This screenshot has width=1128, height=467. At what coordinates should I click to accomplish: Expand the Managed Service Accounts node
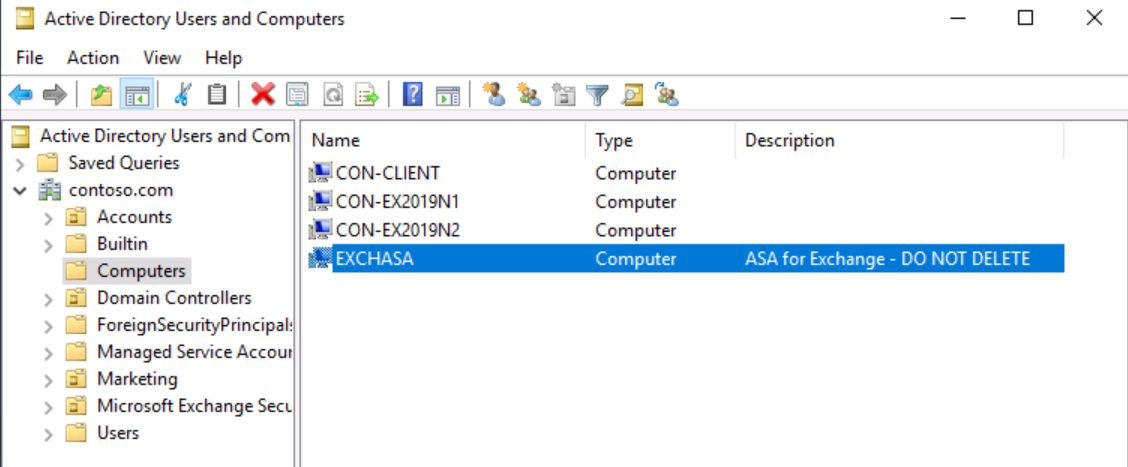(x=48, y=353)
